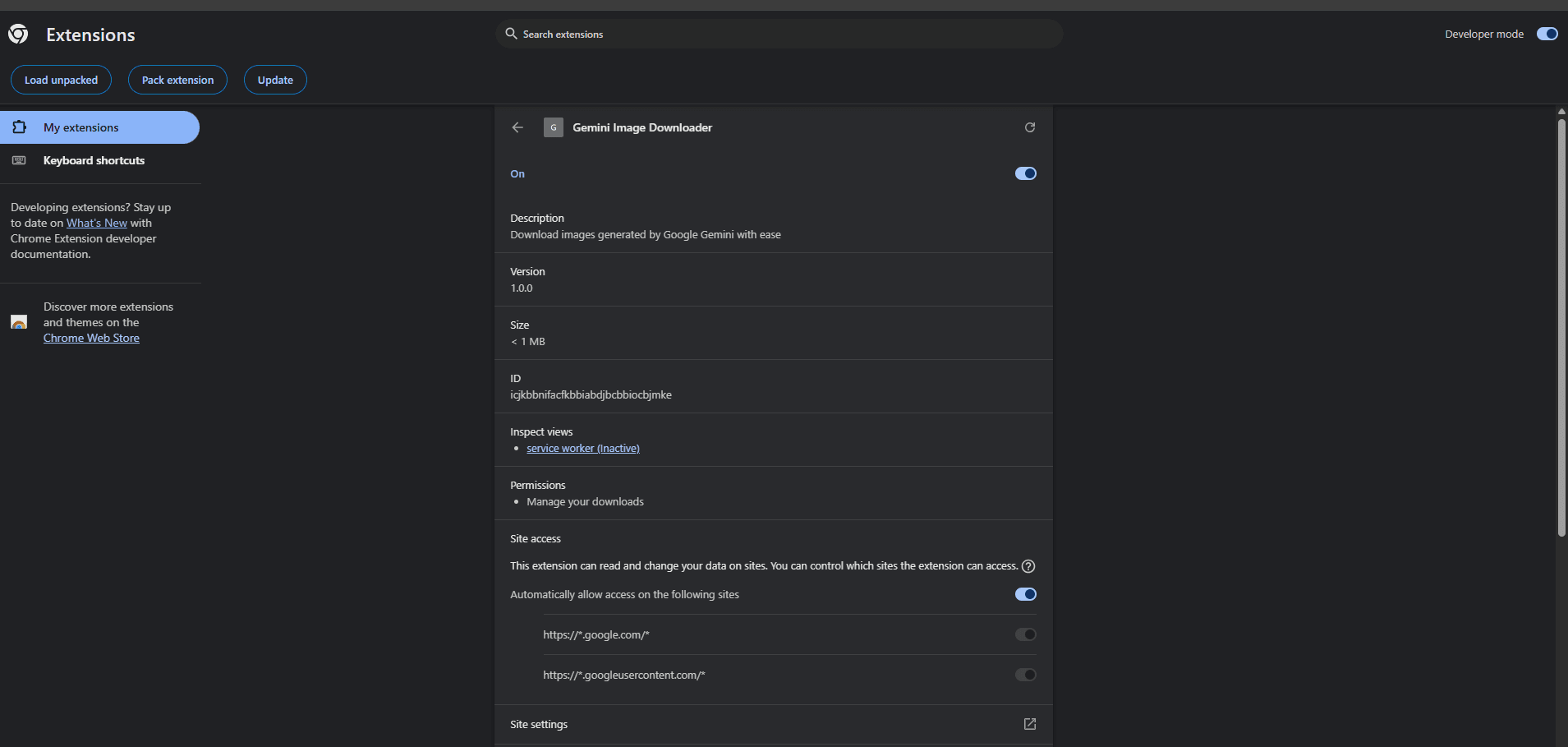Click the 'Site access' section heading
The height and width of the screenshot is (747, 1568).
click(x=536, y=538)
